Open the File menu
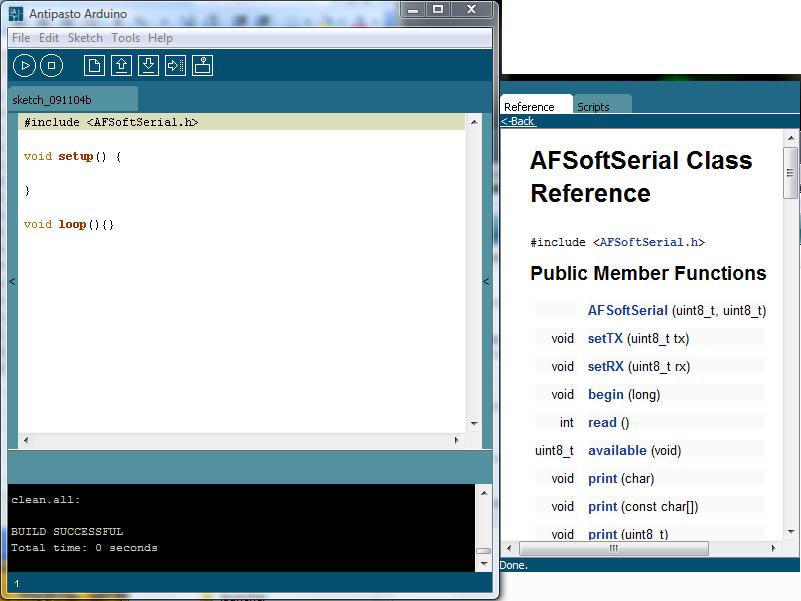 click(21, 38)
